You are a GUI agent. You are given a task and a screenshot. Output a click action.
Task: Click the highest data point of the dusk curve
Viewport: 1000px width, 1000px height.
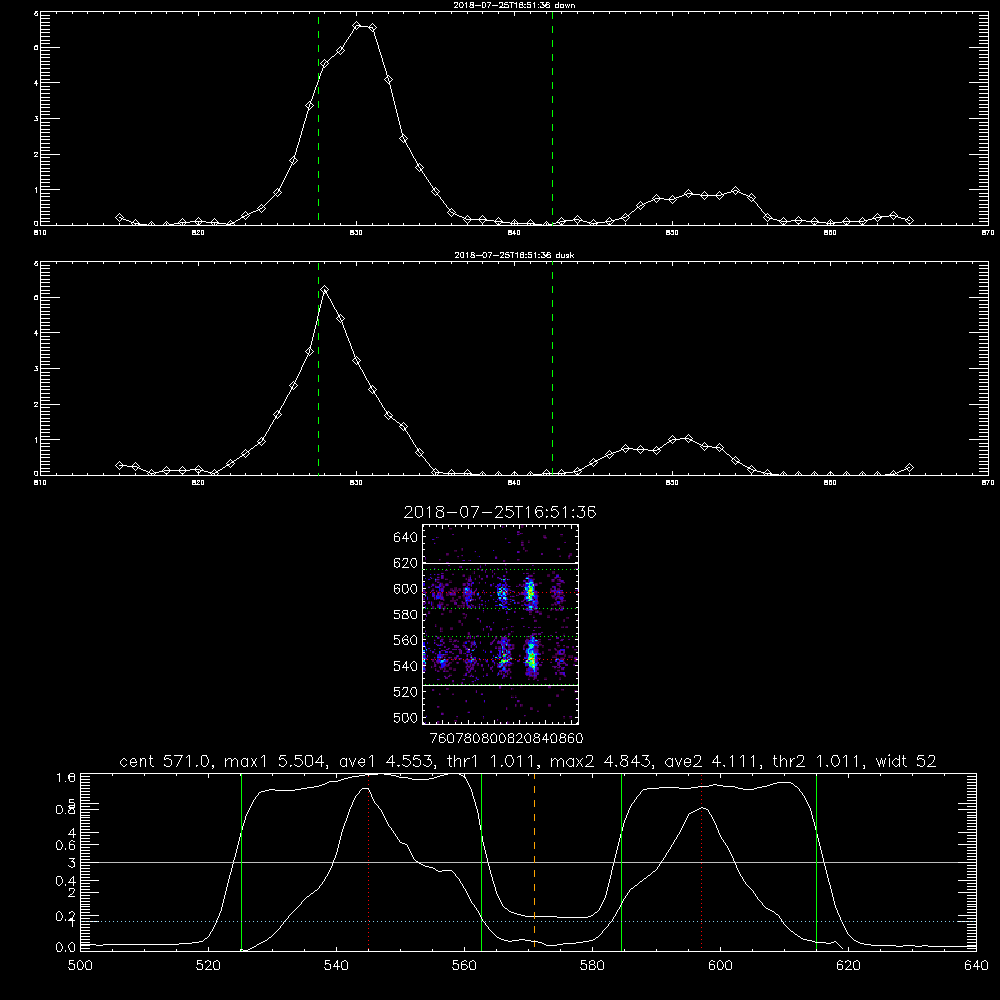point(325,290)
